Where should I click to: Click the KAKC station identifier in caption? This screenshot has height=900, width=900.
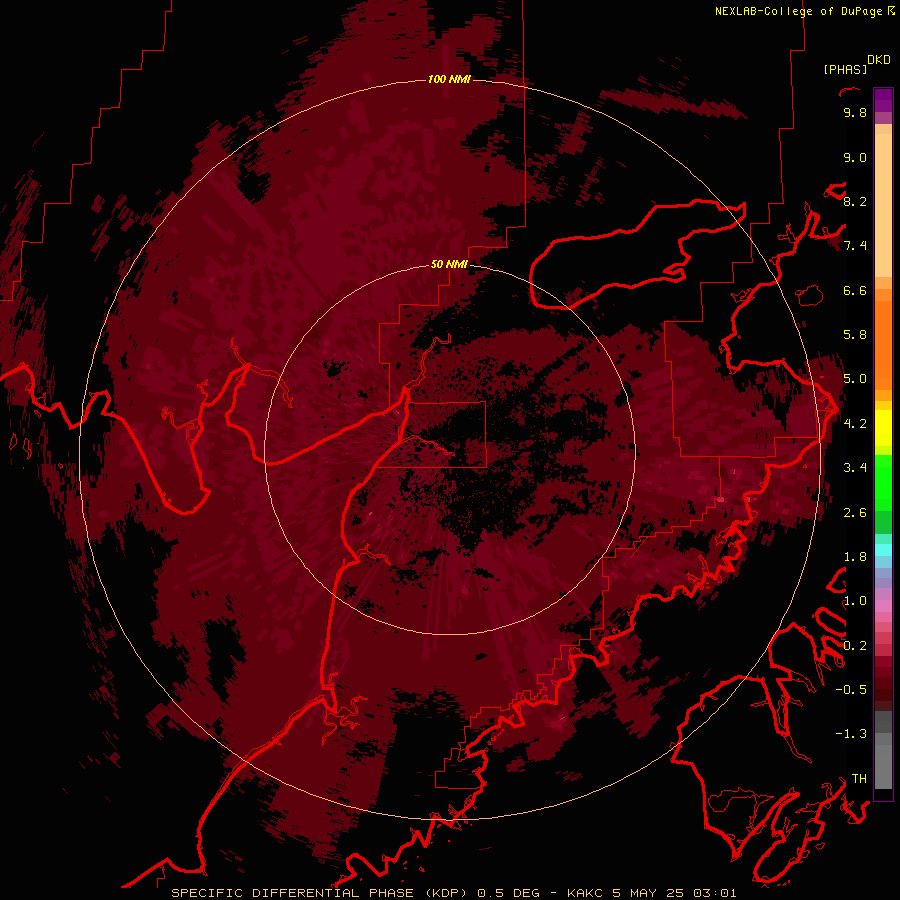coord(587,893)
